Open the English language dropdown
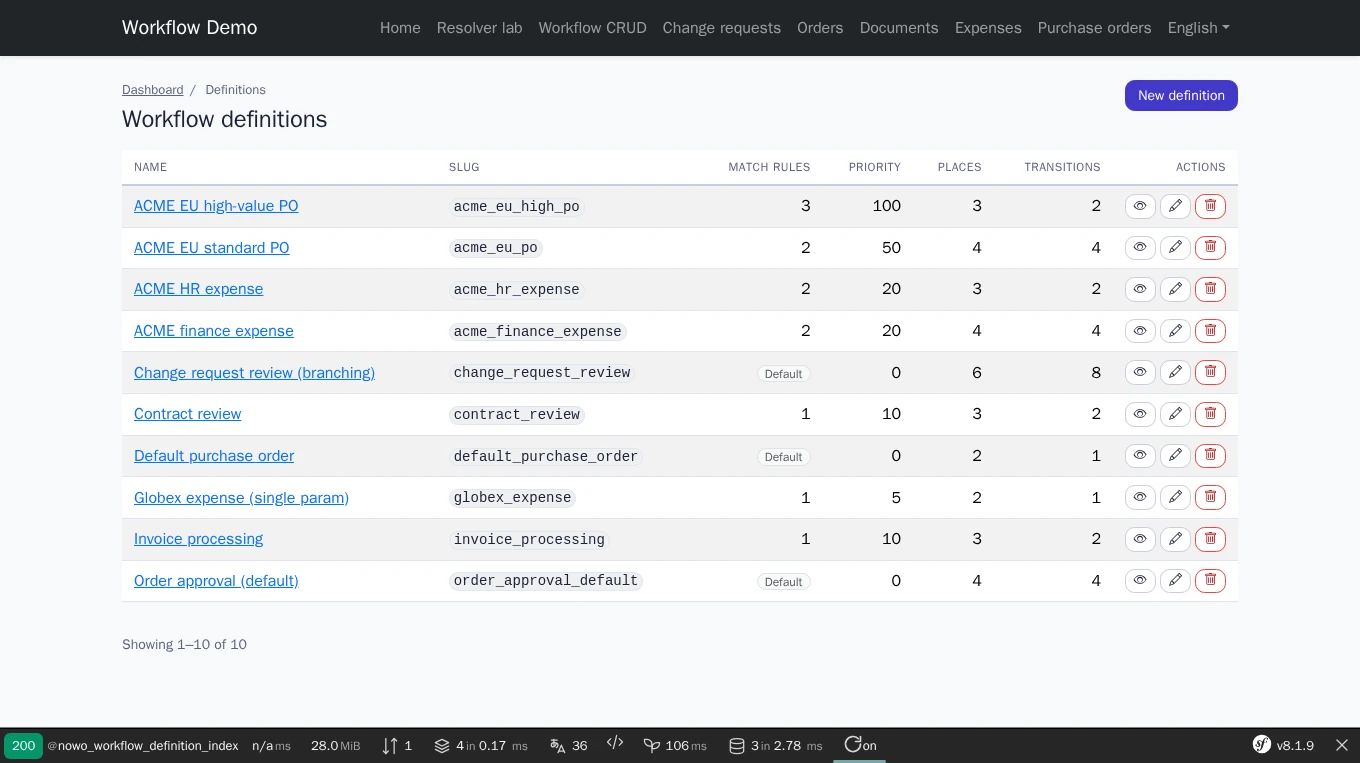This screenshot has width=1360, height=763. (x=1198, y=28)
